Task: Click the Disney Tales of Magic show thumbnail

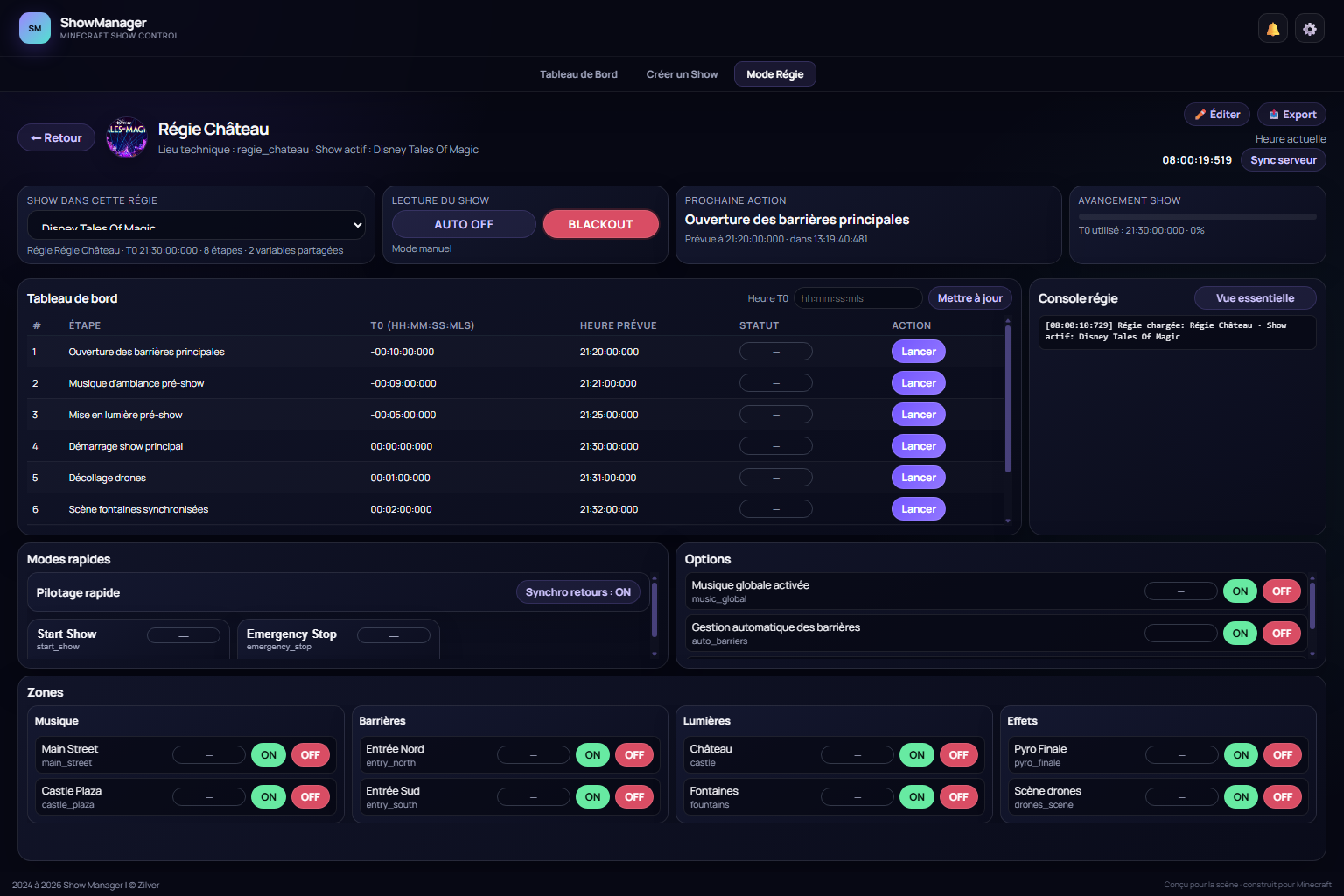Action: click(x=127, y=137)
